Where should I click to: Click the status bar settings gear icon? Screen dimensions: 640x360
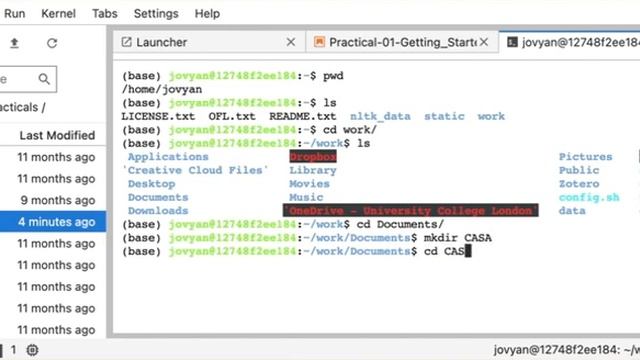click(32, 350)
